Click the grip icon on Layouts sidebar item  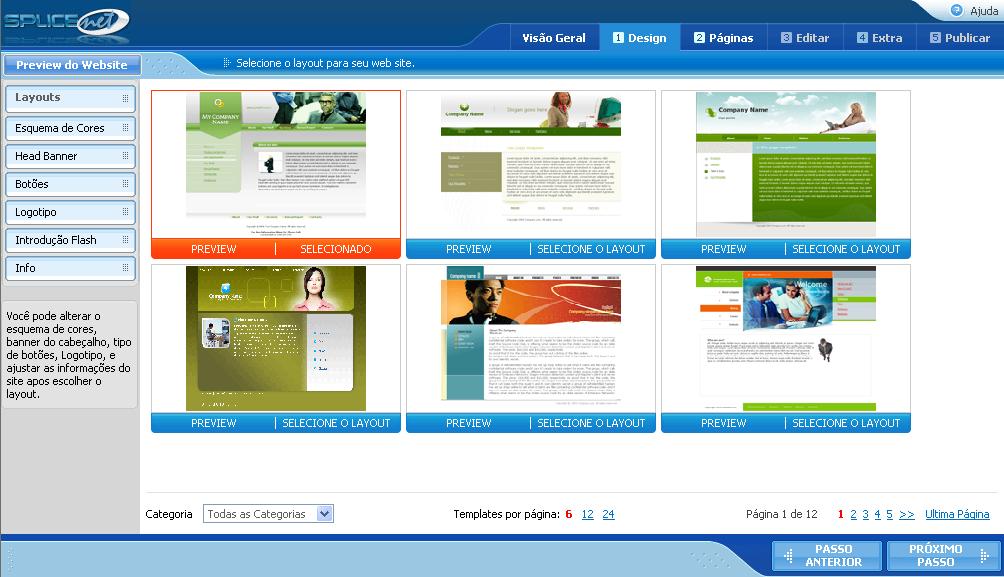pos(126,98)
